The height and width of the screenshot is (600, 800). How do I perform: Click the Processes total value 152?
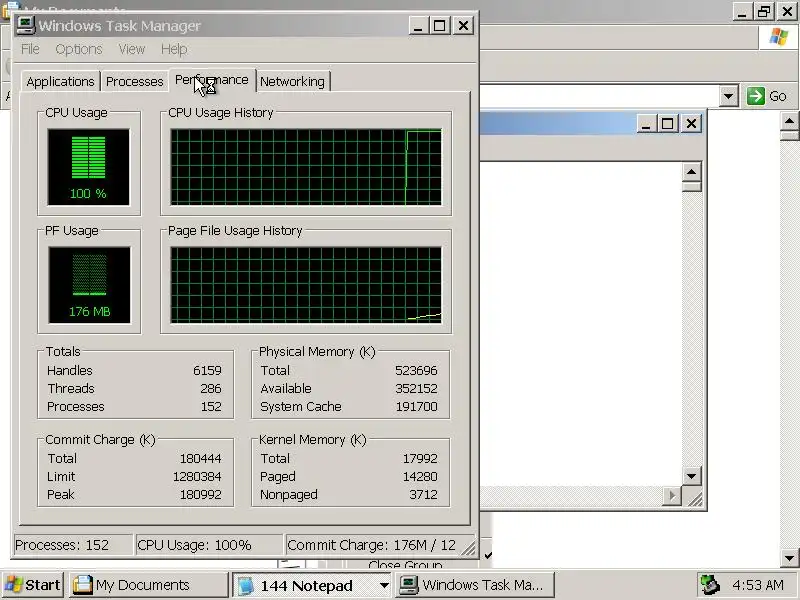tap(211, 407)
